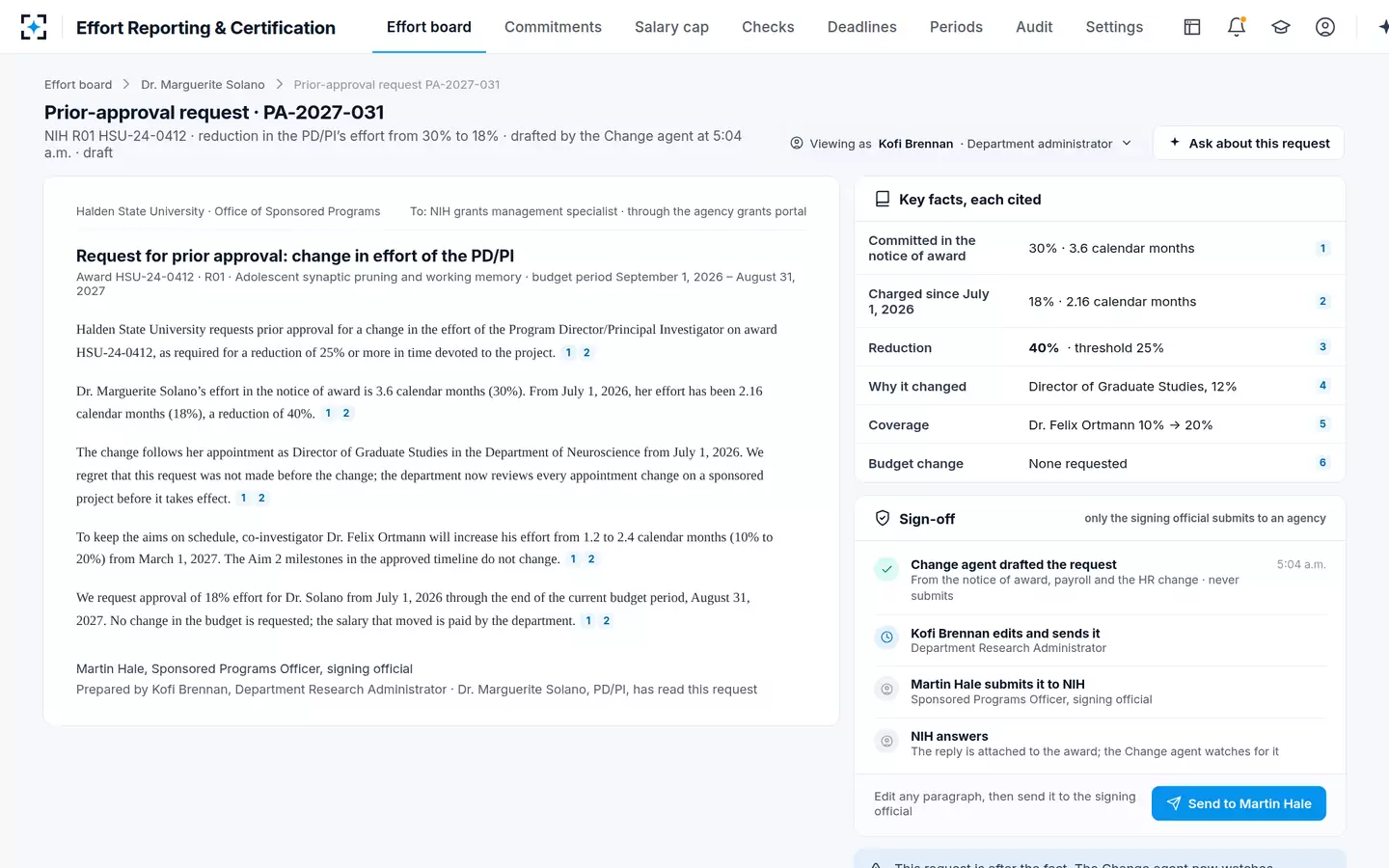Open the Commitments tab

click(553, 27)
